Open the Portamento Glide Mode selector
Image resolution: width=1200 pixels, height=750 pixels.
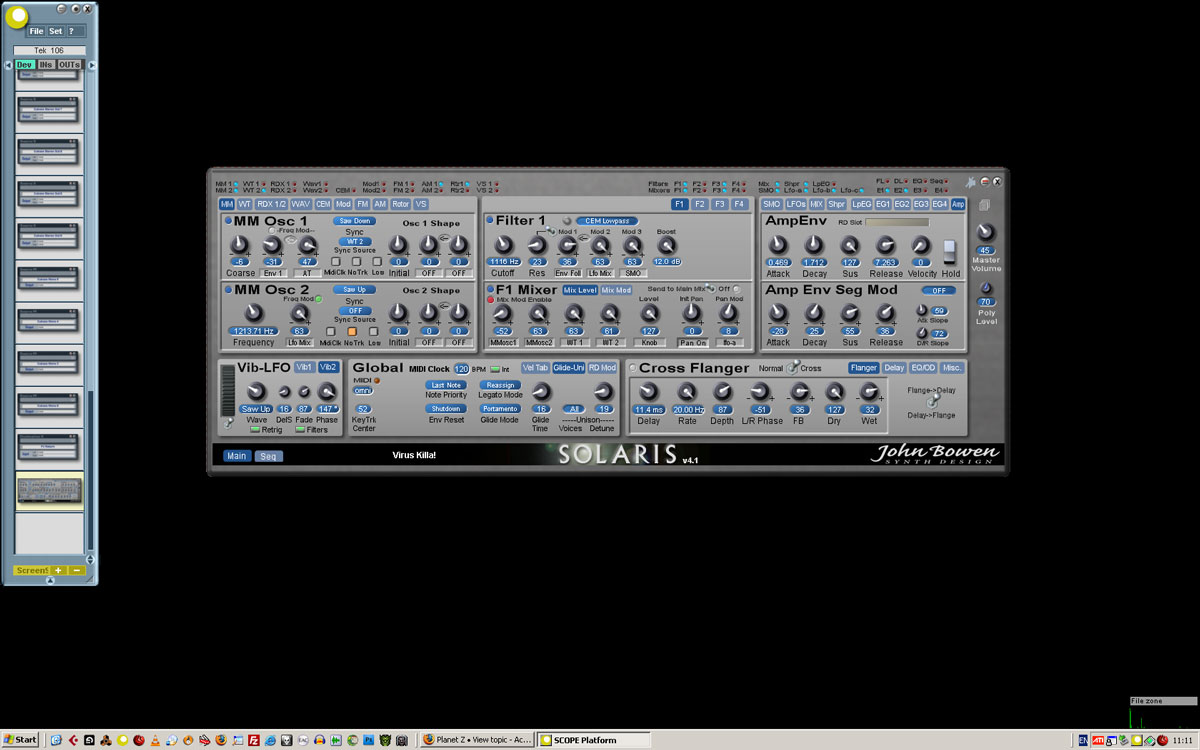[500, 409]
